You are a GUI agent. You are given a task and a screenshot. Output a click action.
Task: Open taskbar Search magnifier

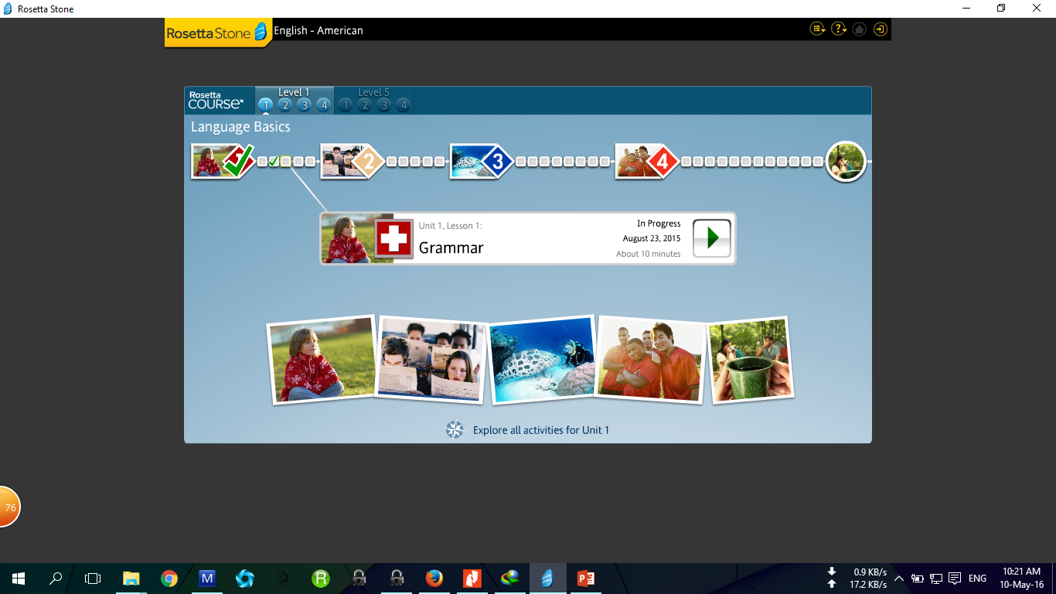pyautogui.click(x=56, y=579)
